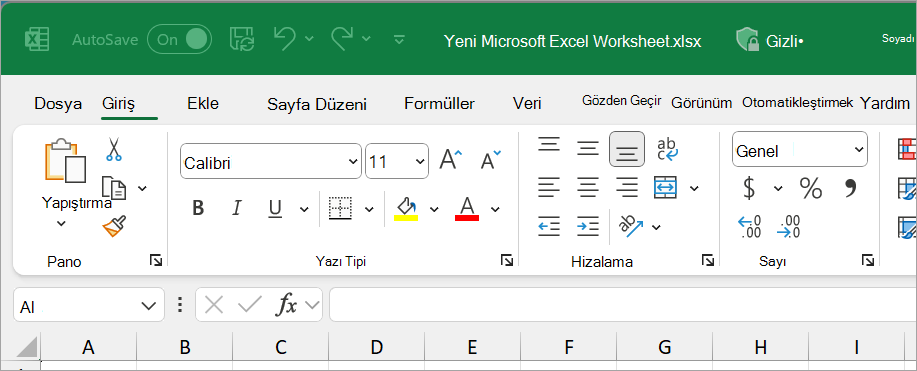The width and height of the screenshot is (917, 371).
Task: Open the Undo history dropdown
Action: (x=309, y=39)
